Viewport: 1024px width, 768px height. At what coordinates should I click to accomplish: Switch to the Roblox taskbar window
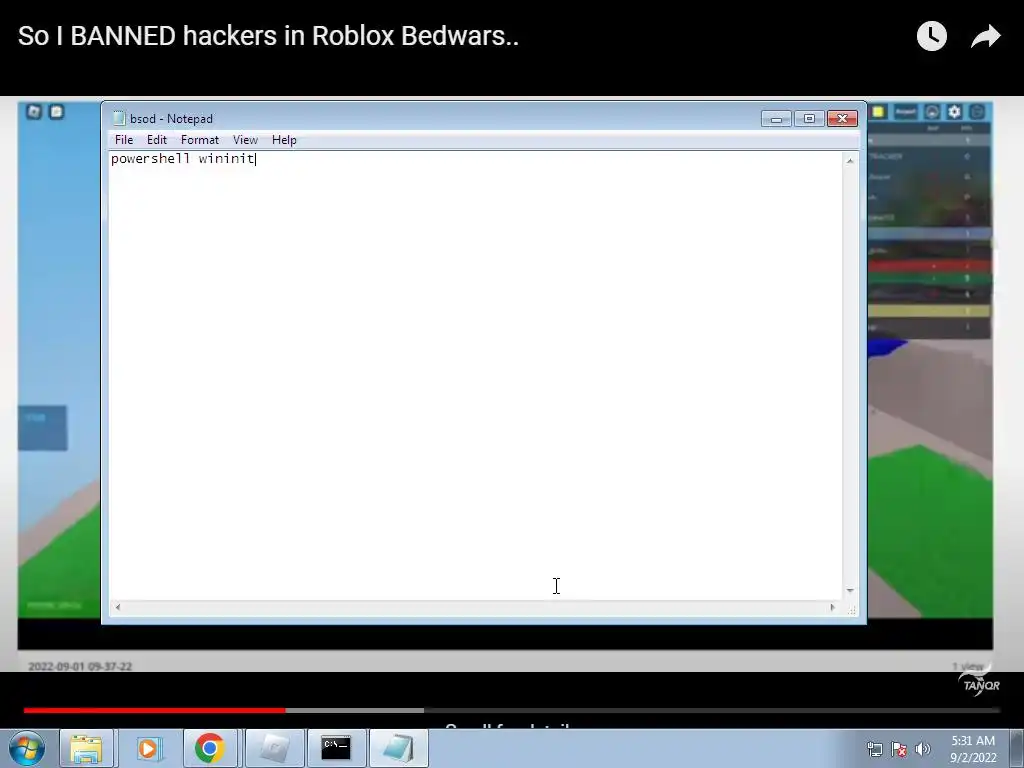[x=275, y=748]
